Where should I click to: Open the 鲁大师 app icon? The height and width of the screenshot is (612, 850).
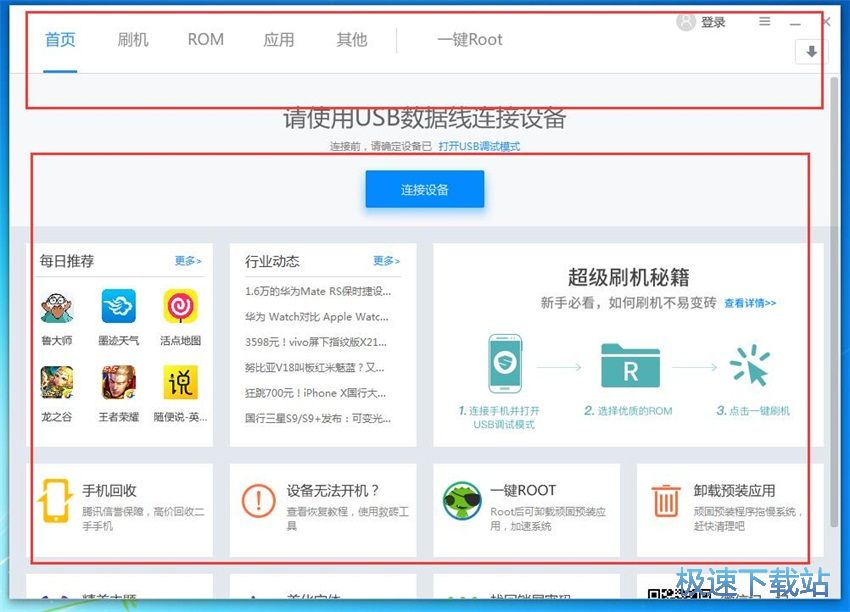click(x=57, y=307)
